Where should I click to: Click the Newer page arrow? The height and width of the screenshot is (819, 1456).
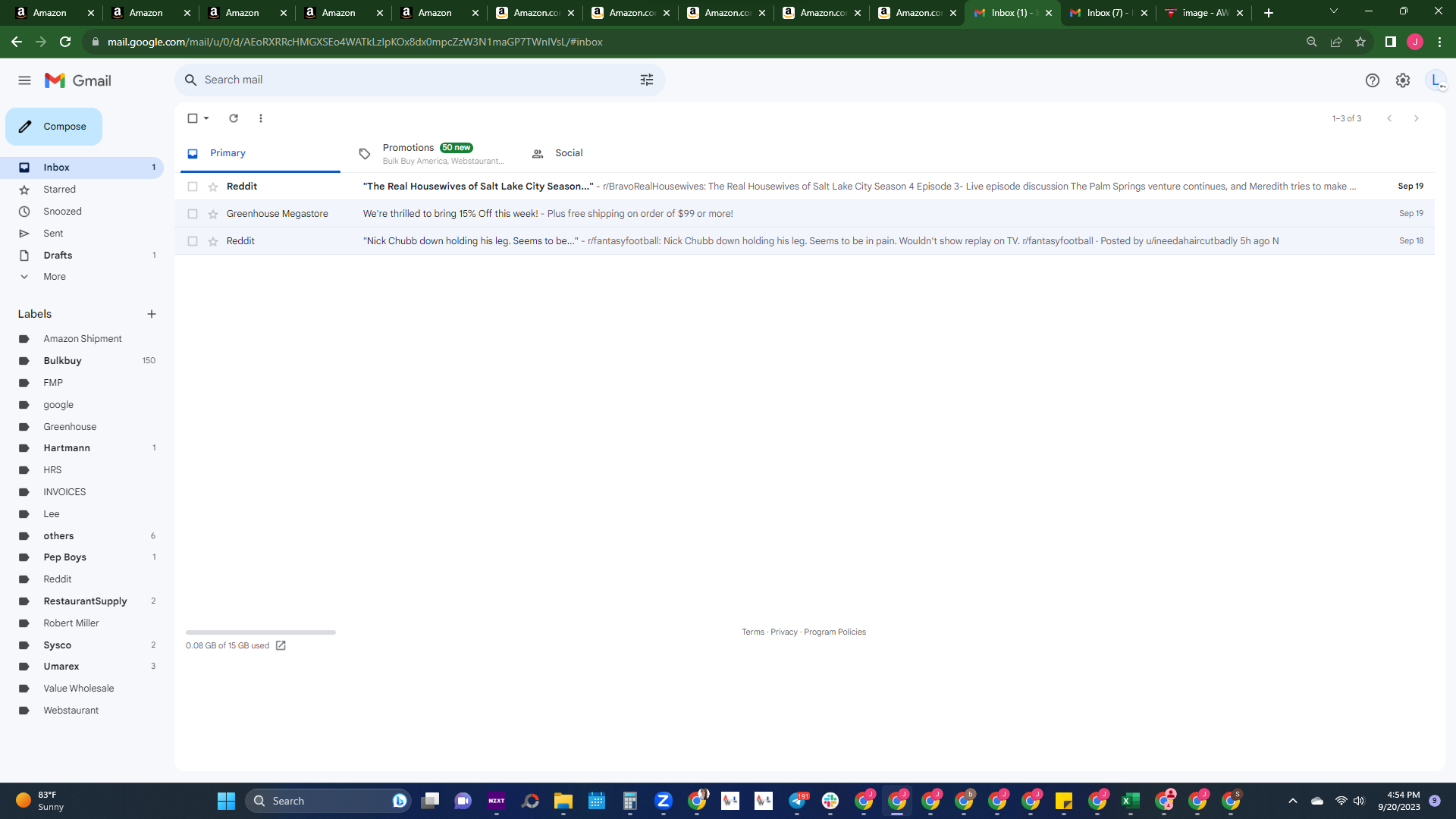point(1389,118)
